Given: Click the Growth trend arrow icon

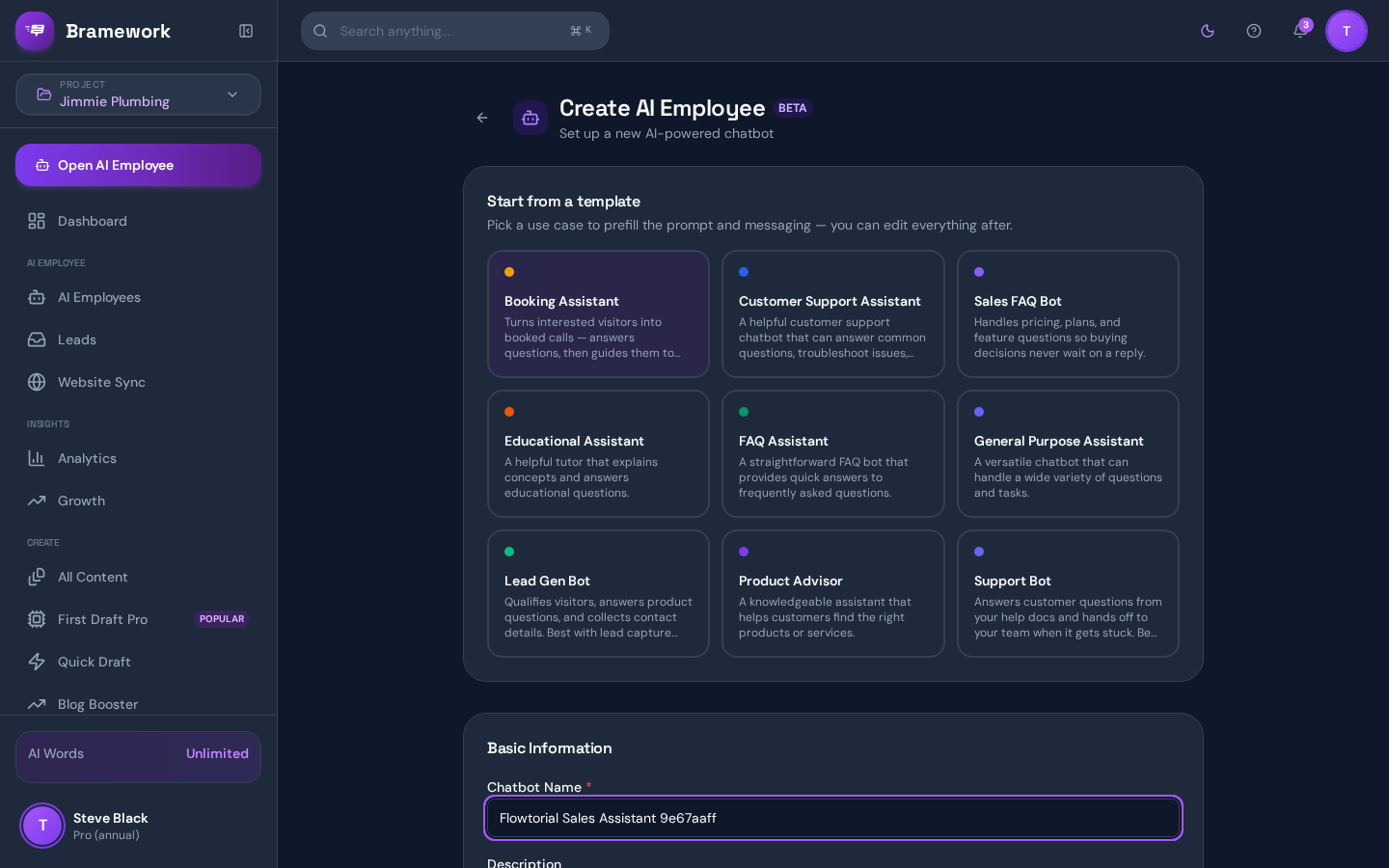Looking at the screenshot, I should point(37,501).
